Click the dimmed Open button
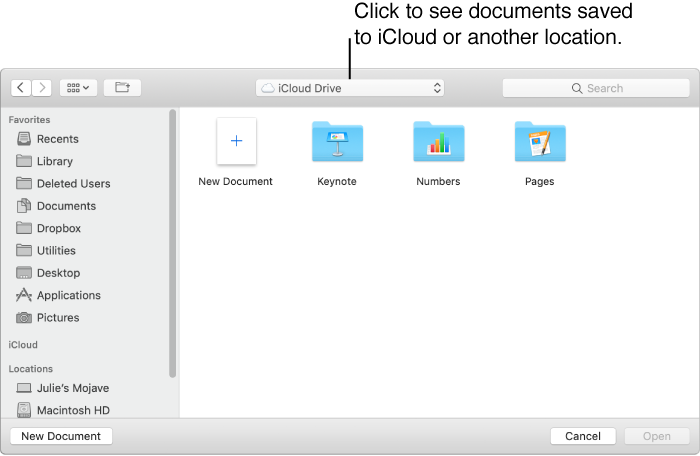The height and width of the screenshot is (456, 700). pyautogui.click(x=657, y=436)
